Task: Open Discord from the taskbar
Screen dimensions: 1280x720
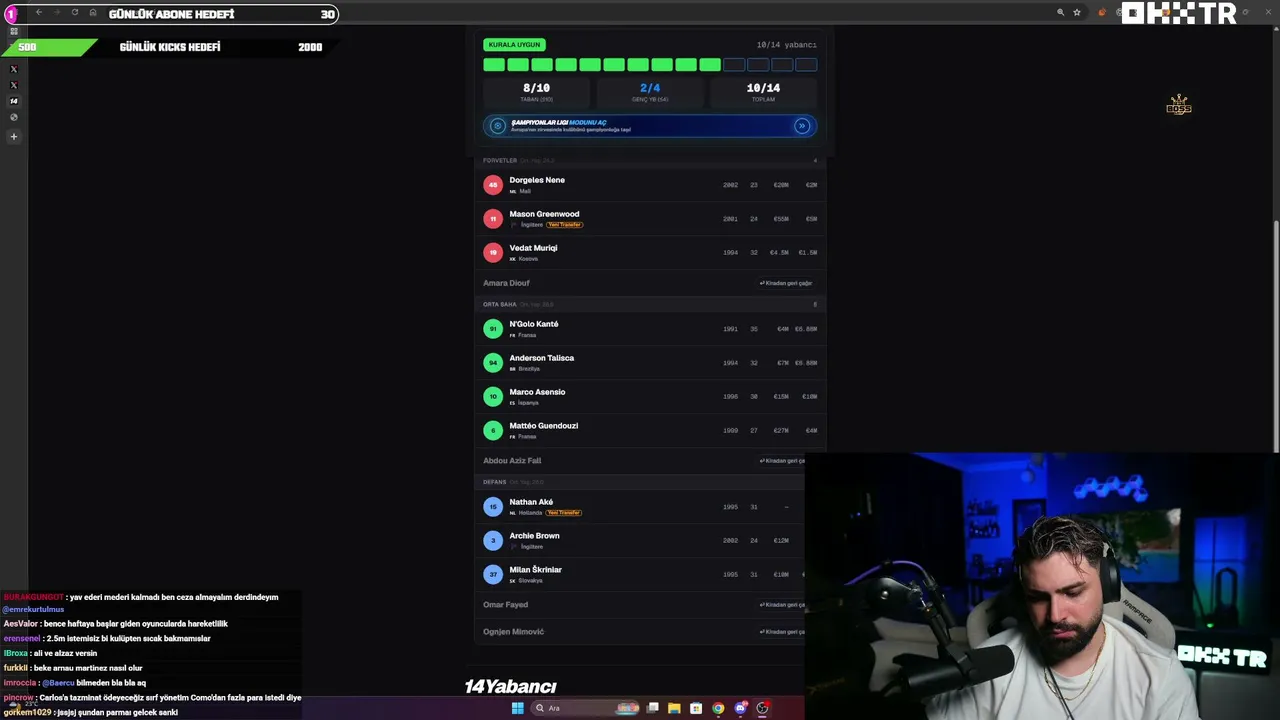Action: coord(740,708)
